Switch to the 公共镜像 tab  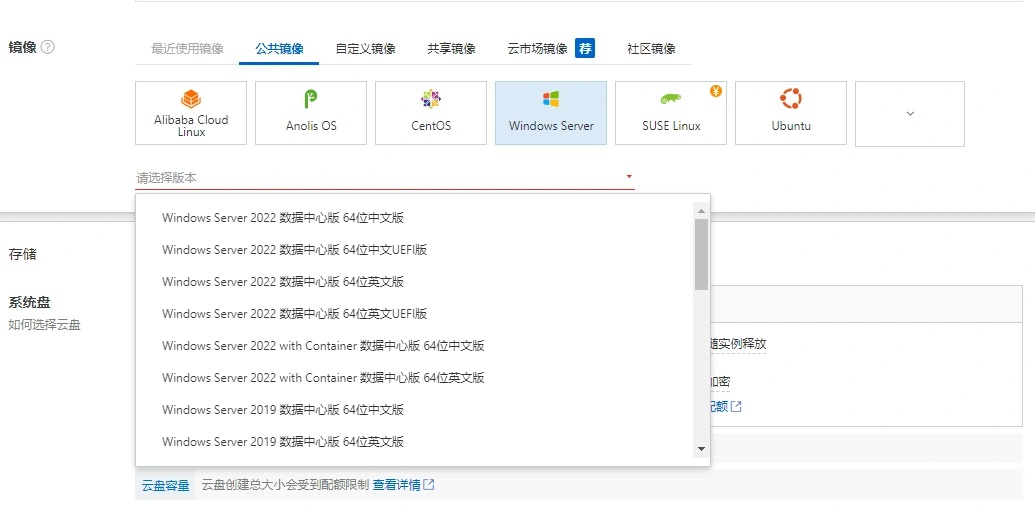coord(279,49)
